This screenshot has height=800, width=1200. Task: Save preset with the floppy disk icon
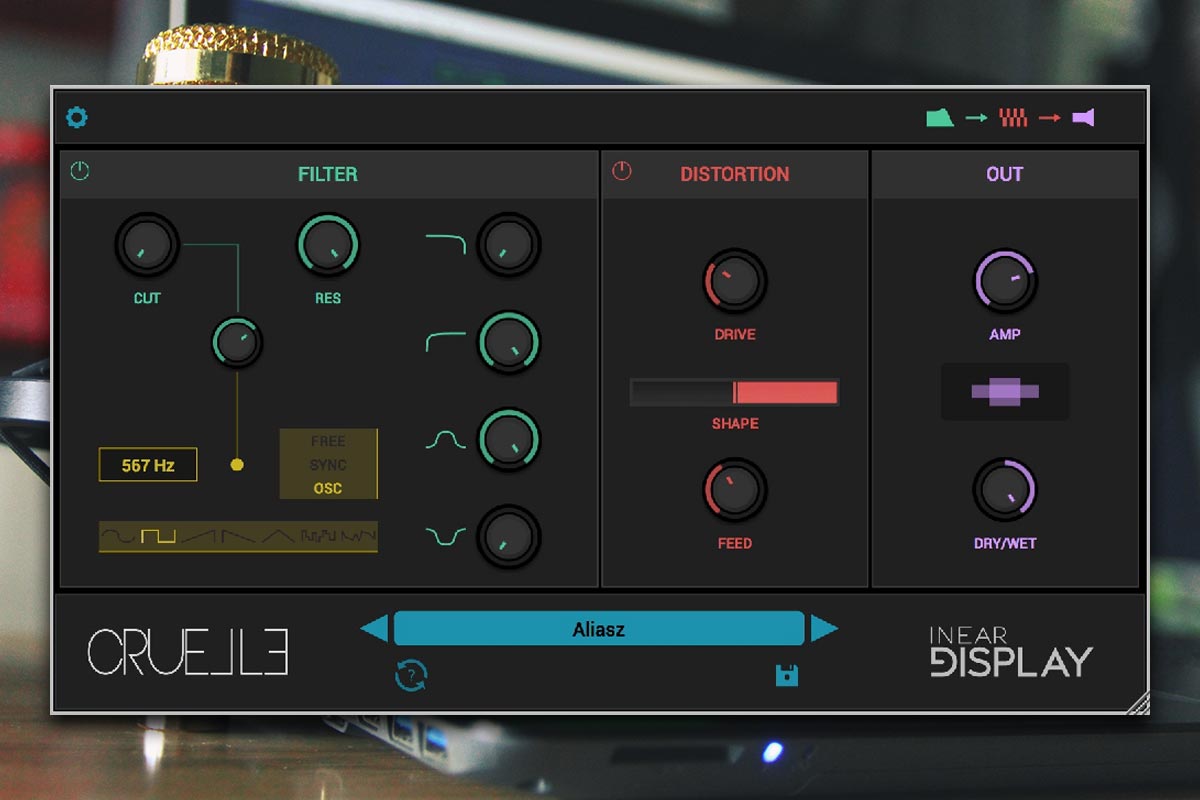pyautogui.click(x=787, y=676)
